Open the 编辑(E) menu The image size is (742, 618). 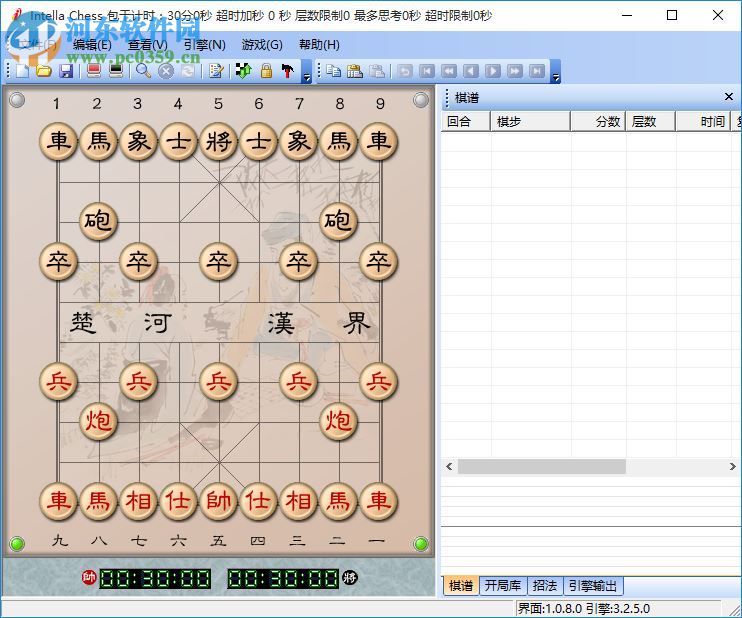coord(92,45)
